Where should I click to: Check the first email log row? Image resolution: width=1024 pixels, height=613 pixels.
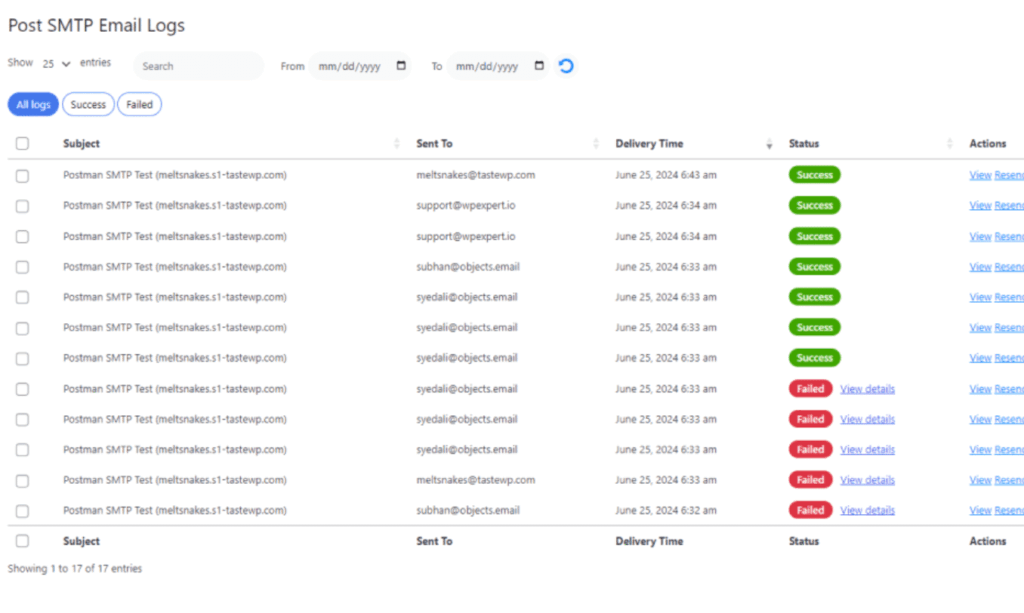click(22, 174)
